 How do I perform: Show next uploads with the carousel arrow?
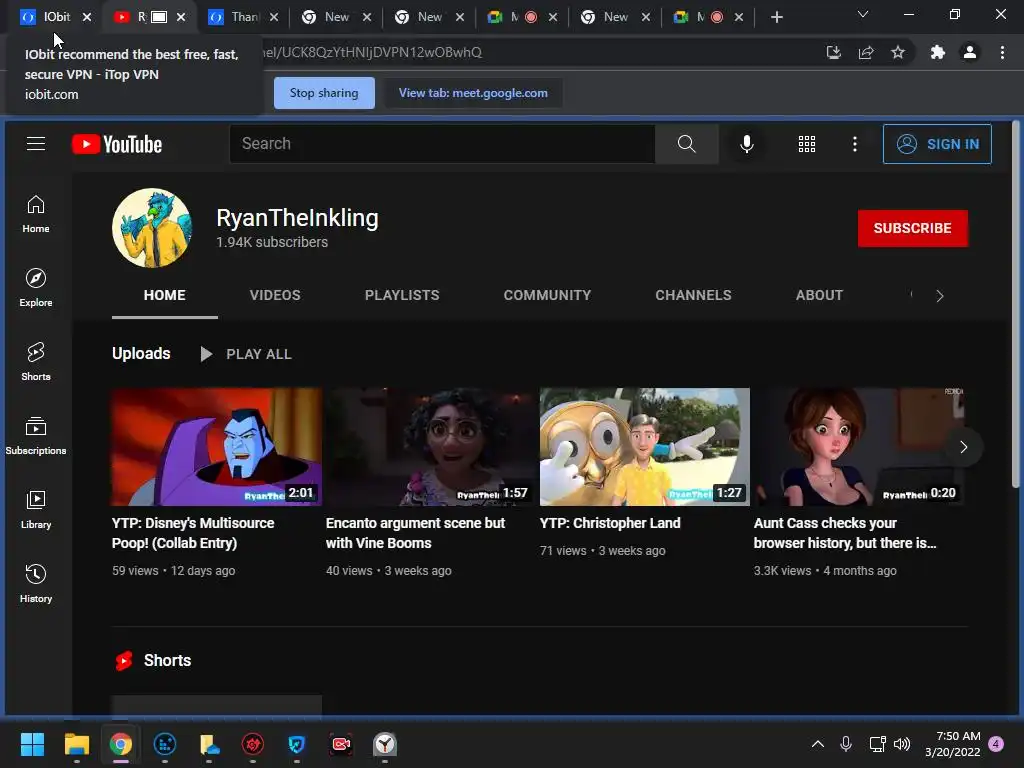[x=963, y=447]
